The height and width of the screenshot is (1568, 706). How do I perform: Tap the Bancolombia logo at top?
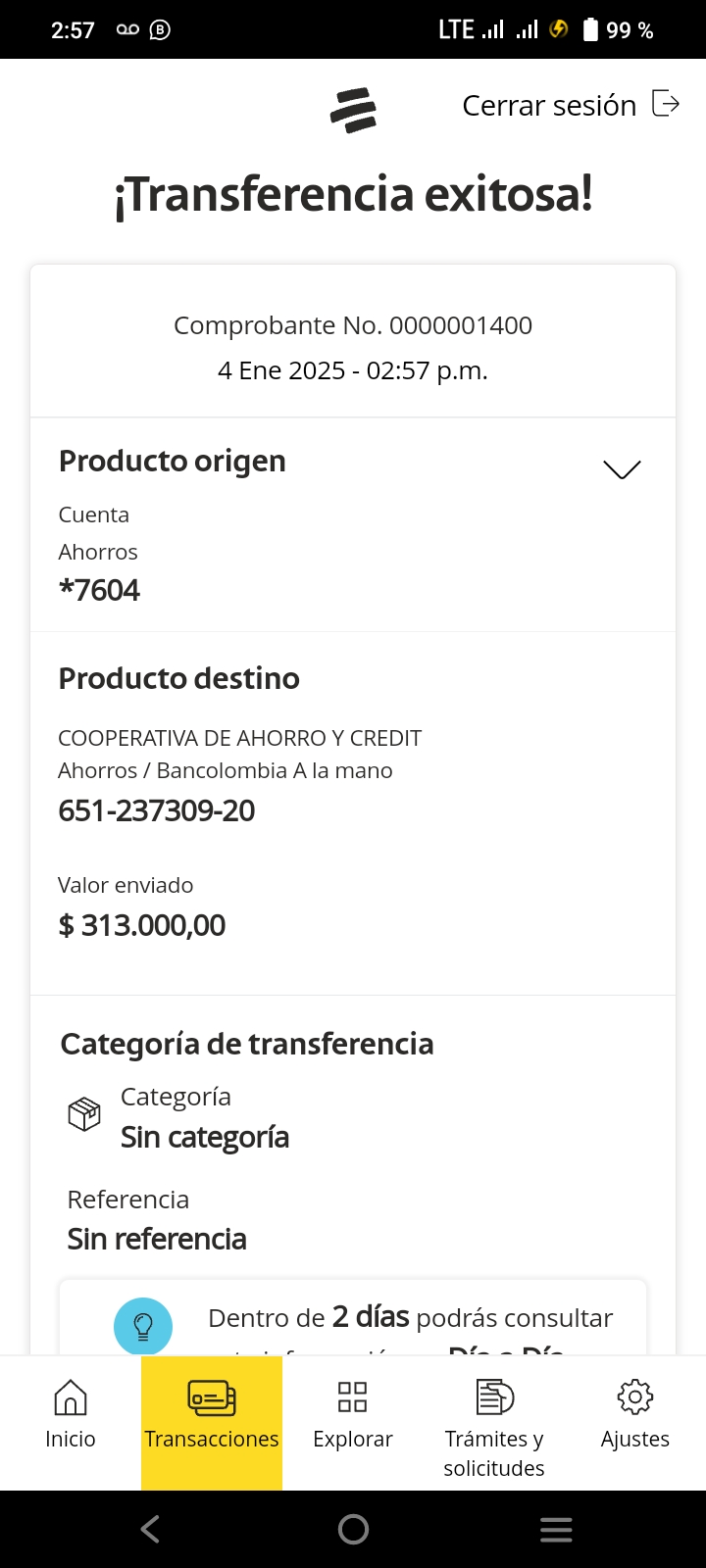point(353,110)
